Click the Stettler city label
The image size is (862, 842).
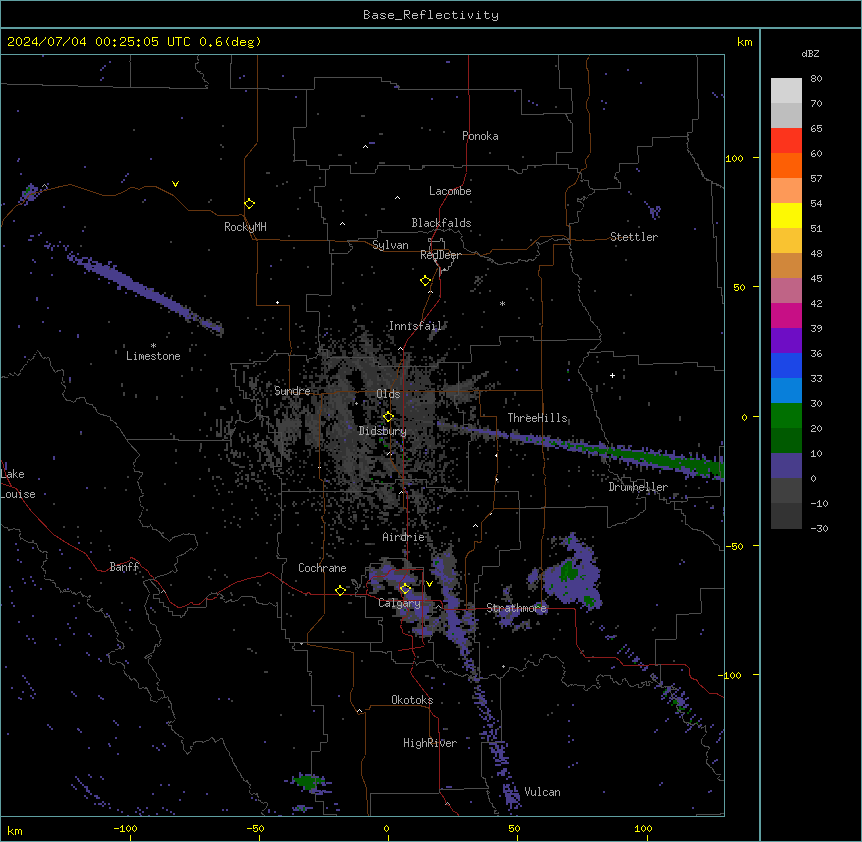coord(634,237)
